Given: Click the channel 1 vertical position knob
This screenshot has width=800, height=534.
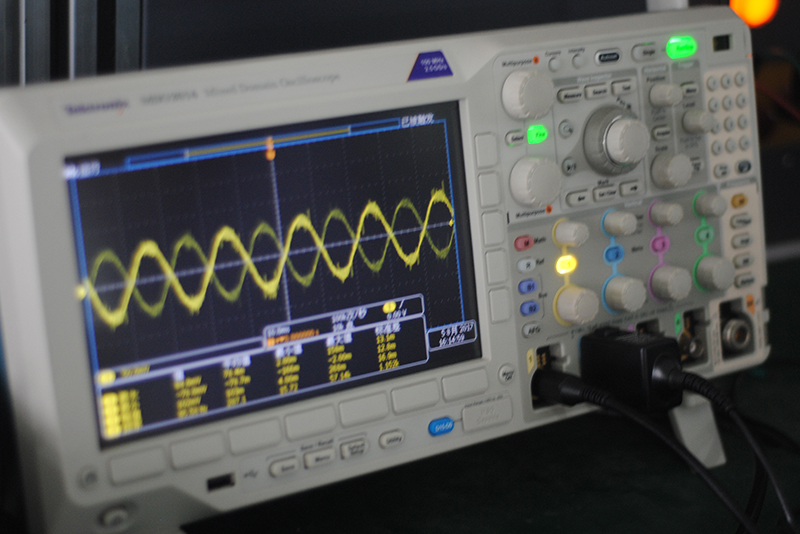Looking at the screenshot, I should [x=570, y=232].
